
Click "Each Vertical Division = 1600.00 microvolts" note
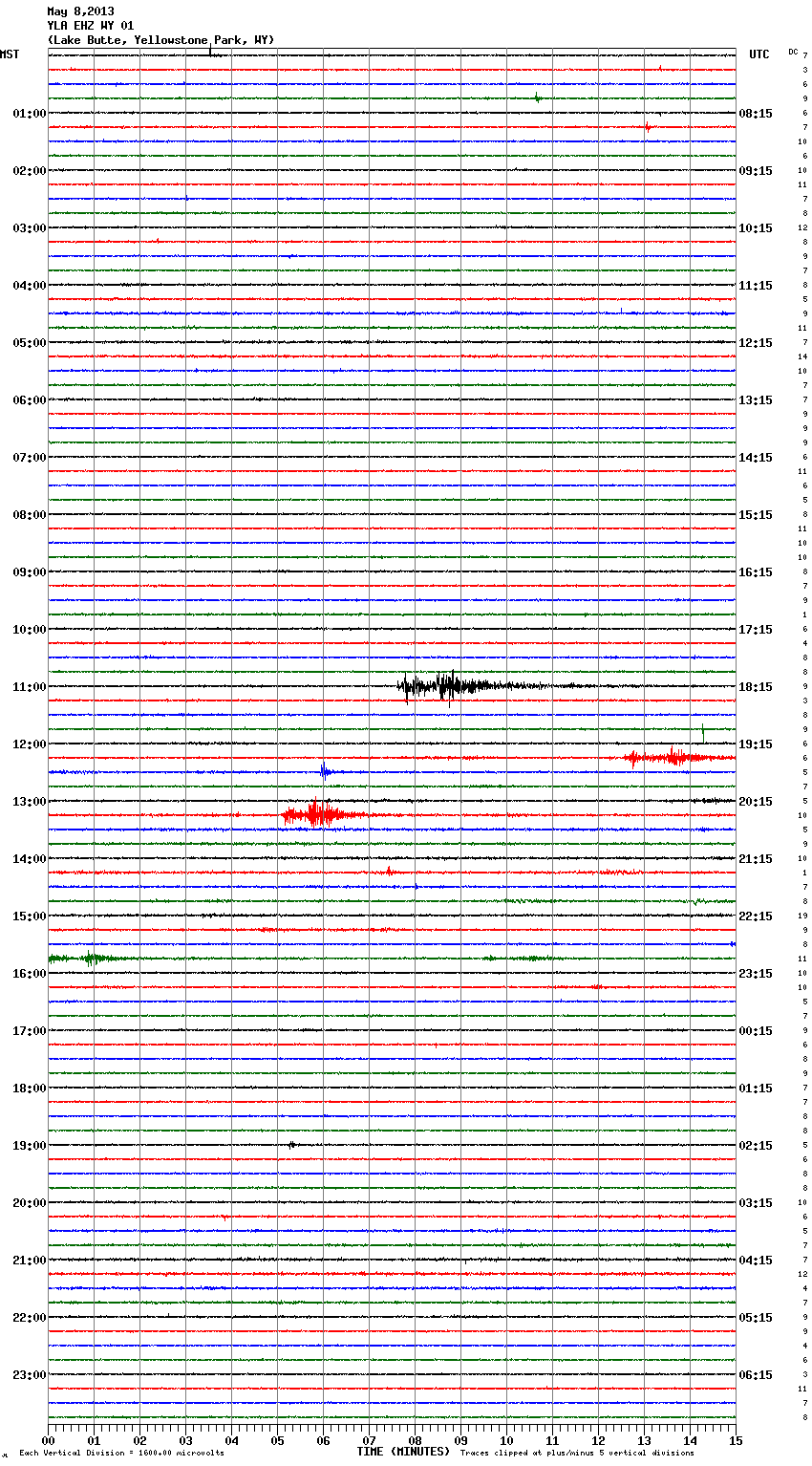[121, 1453]
